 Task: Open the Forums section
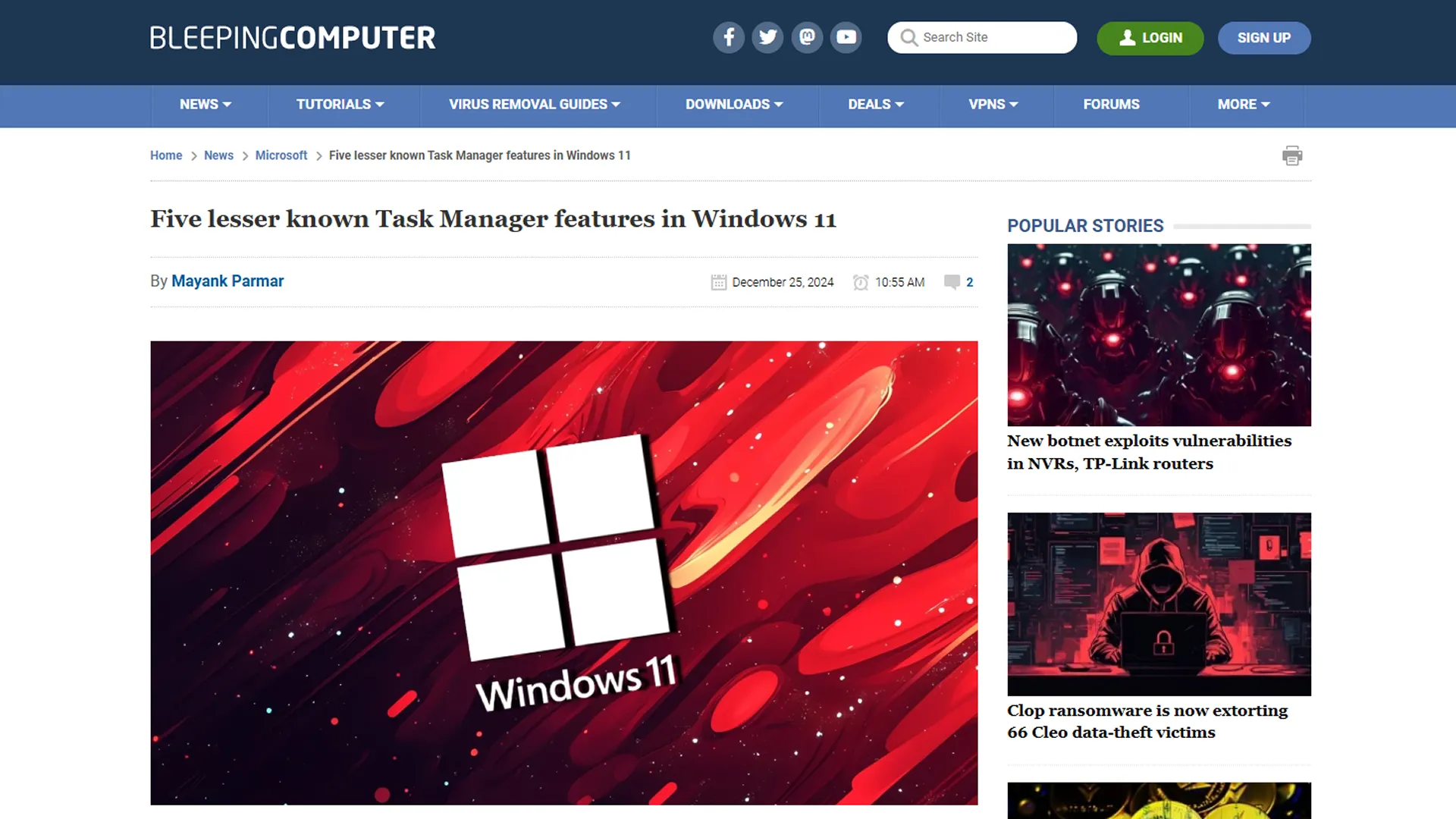pyautogui.click(x=1111, y=105)
